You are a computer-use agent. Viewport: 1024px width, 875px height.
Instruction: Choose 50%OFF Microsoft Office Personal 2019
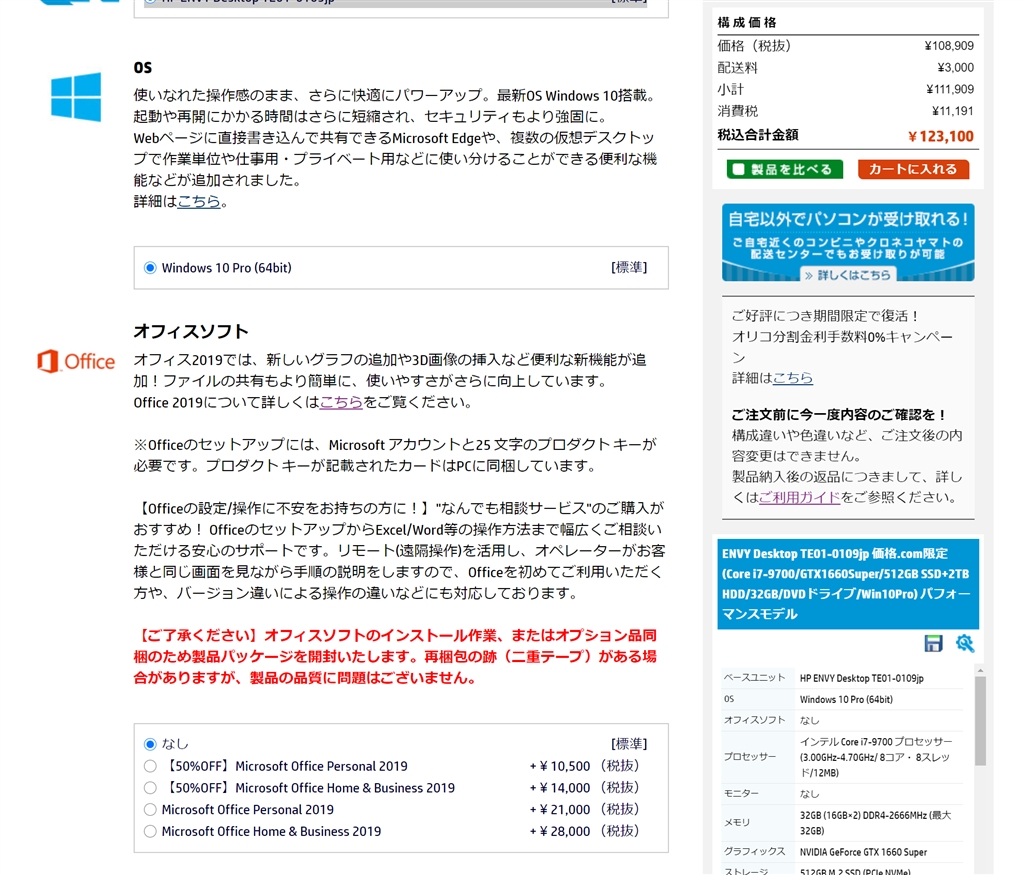150,766
